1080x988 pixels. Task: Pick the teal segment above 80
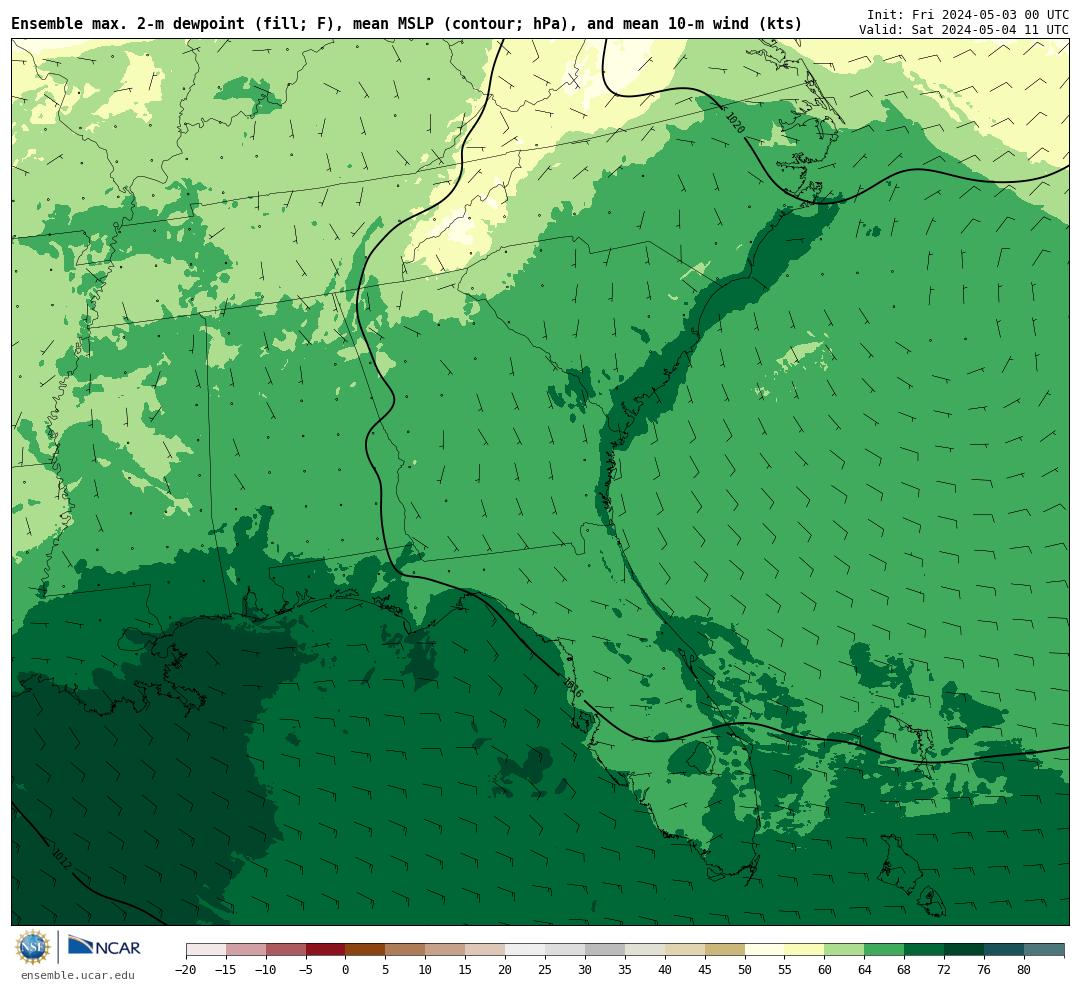coord(1045,950)
